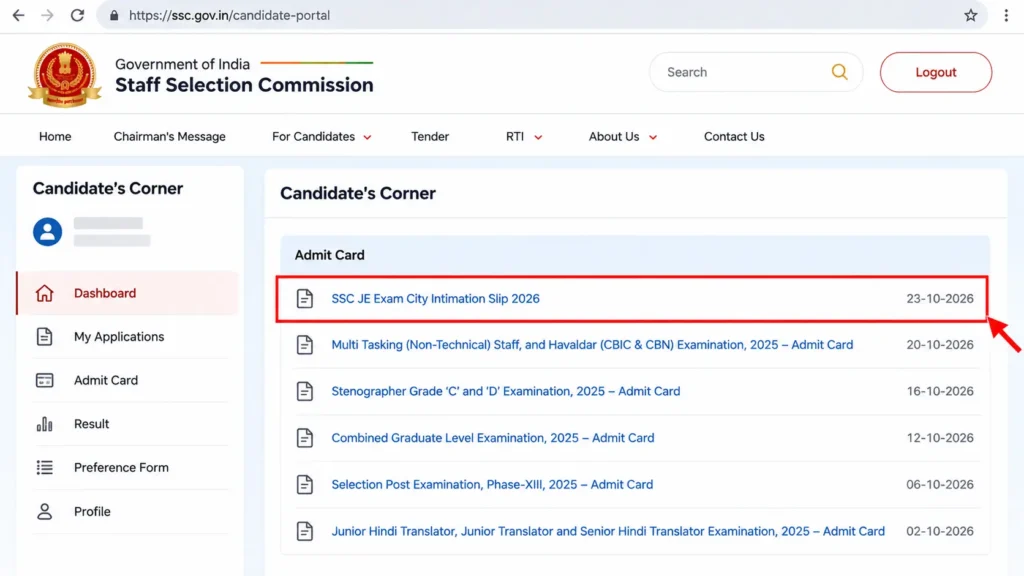Go to the Home menu item
Viewport: 1024px width, 576px height.
[x=55, y=136]
